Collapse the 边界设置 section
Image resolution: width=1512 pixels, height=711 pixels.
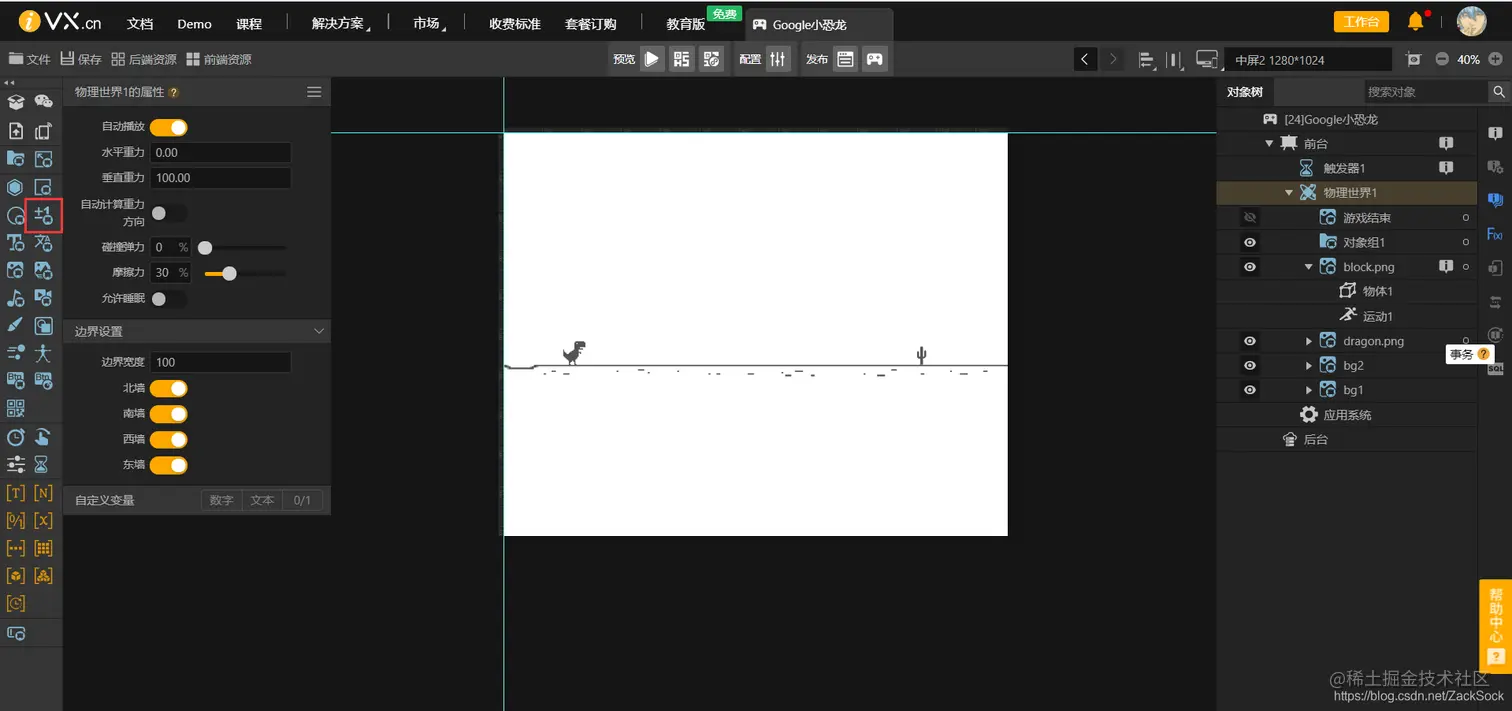(319, 331)
